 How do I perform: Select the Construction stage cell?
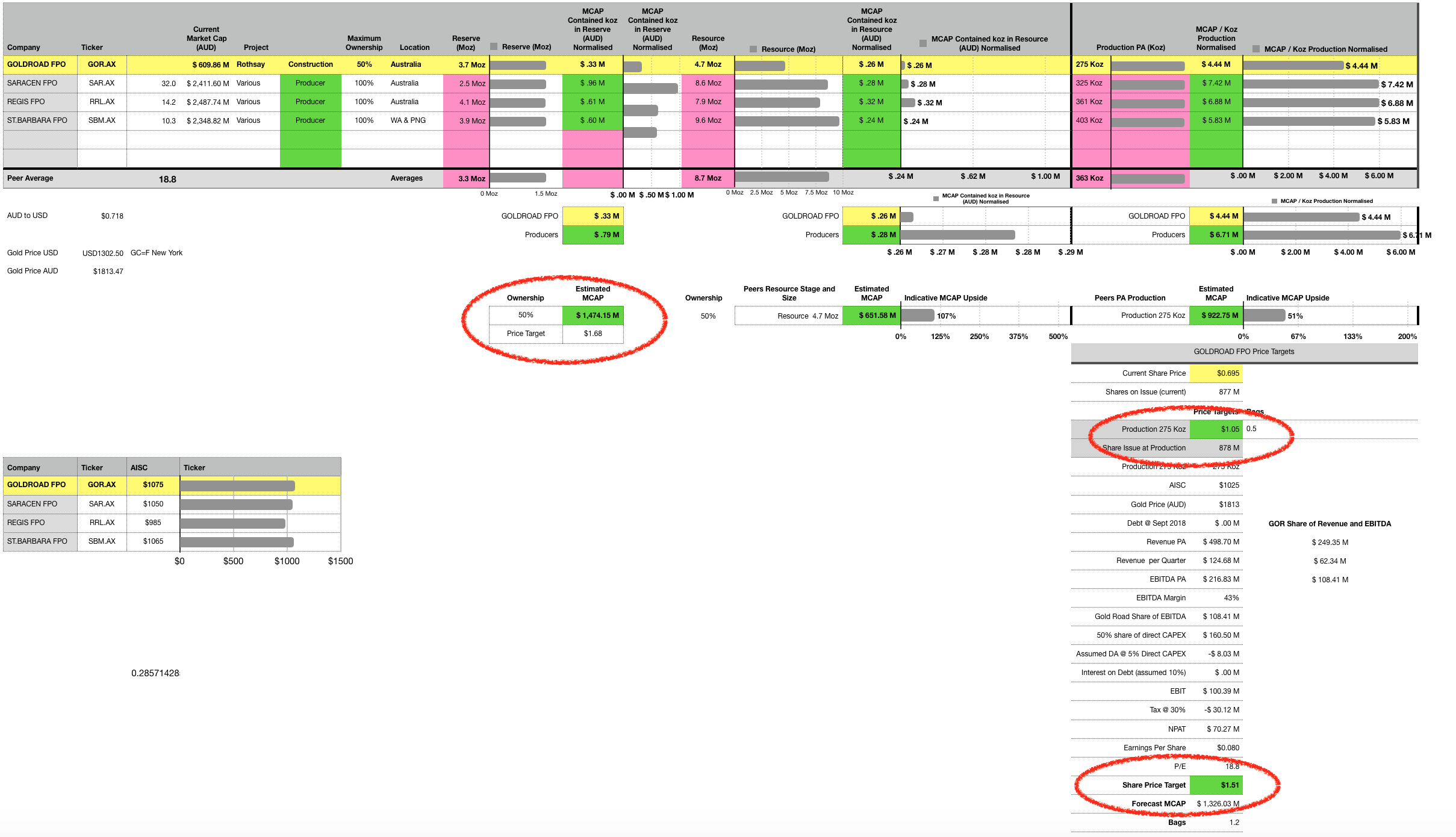[310, 64]
